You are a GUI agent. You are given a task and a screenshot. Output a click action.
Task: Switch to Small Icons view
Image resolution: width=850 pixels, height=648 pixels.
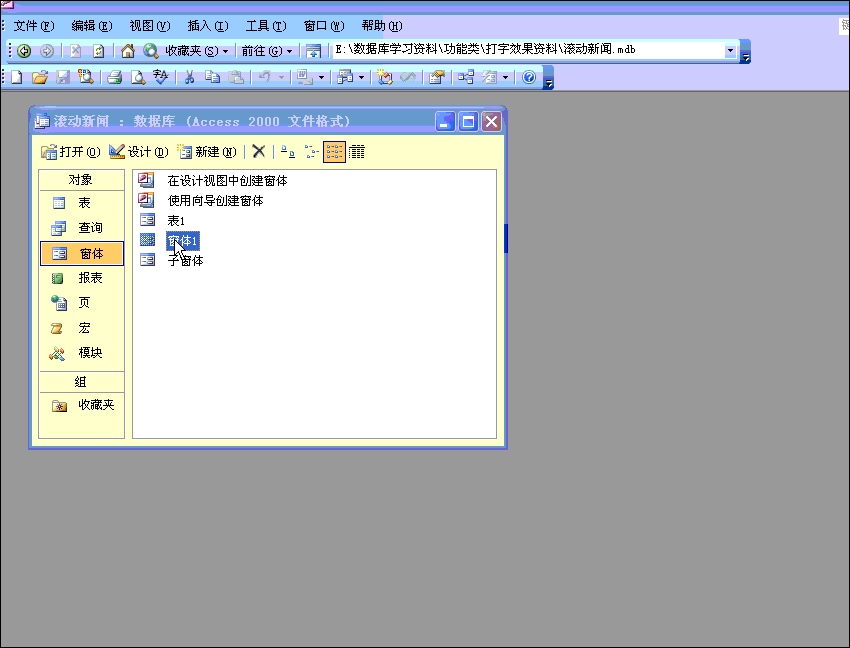pos(311,152)
